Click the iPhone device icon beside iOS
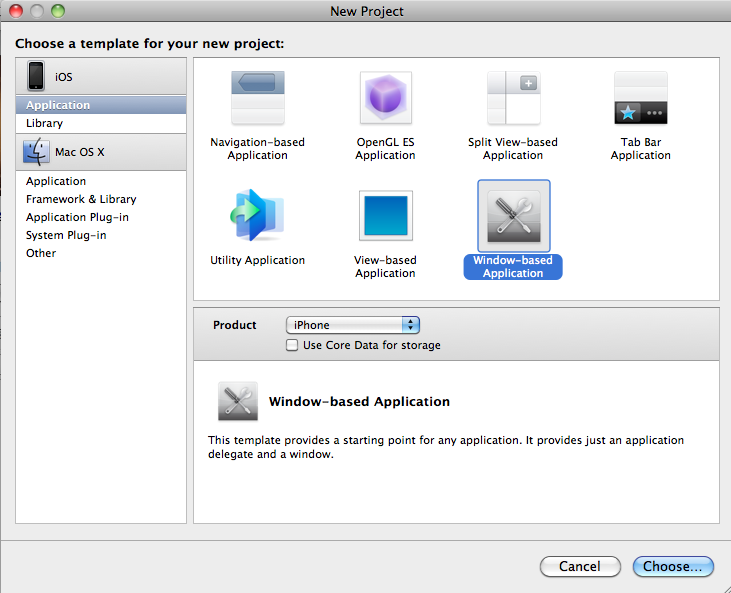Image resolution: width=731 pixels, height=593 pixels. click(36, 76)
